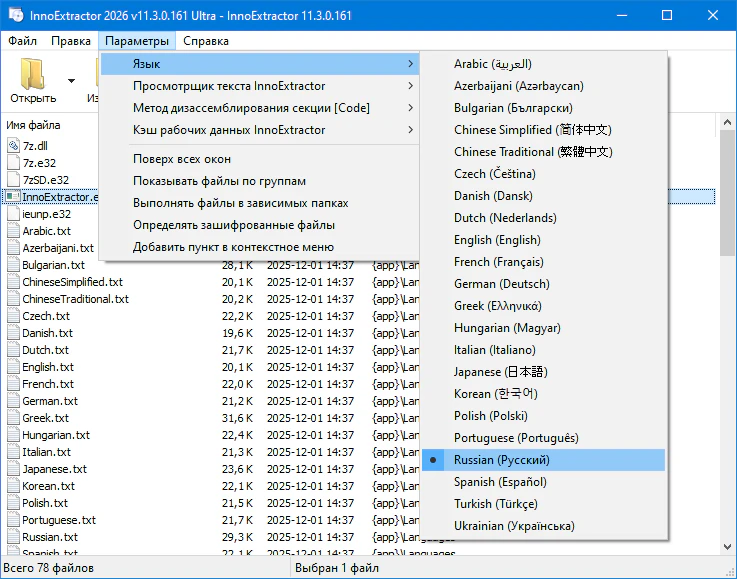Select Russian (Русский) language option

pyautogui.click(x=501, y=460)
